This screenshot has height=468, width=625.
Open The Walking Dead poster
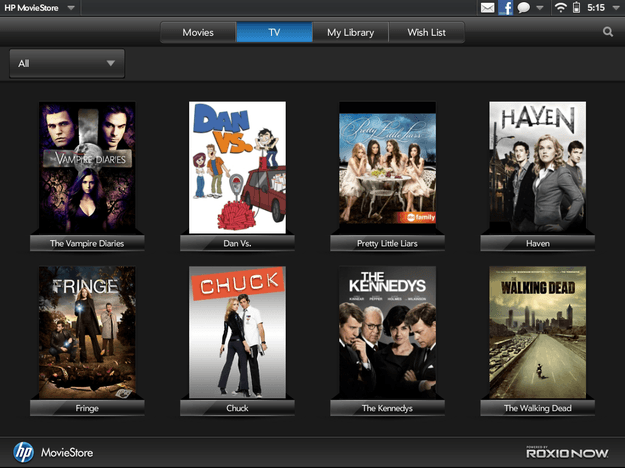538,332
